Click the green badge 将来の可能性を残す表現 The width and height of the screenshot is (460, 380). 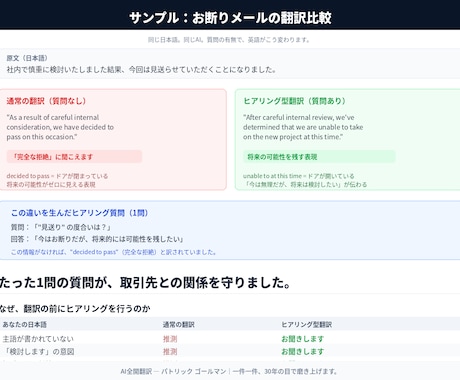(x=319, y=157)
